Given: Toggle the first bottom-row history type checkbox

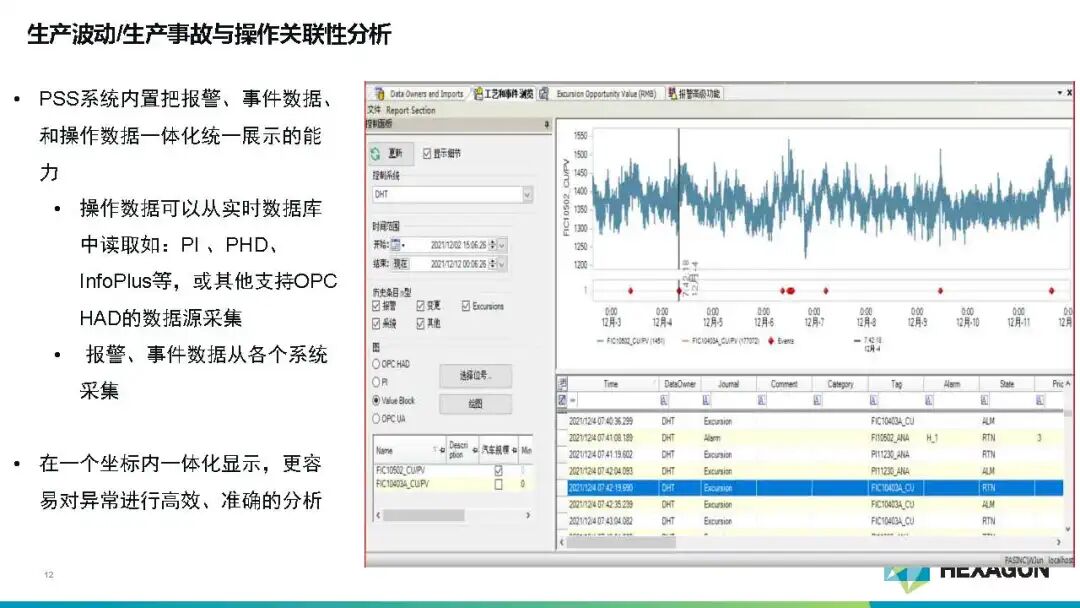Looking at the screenshot, I should click(376, 323).
